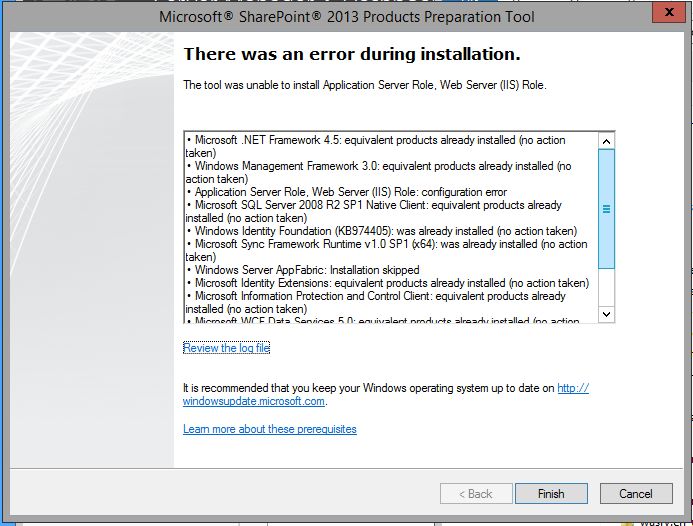Click the Cancel button
Image resolution: width=693 pixels, height=526 pixels.
tap(636, 493)
